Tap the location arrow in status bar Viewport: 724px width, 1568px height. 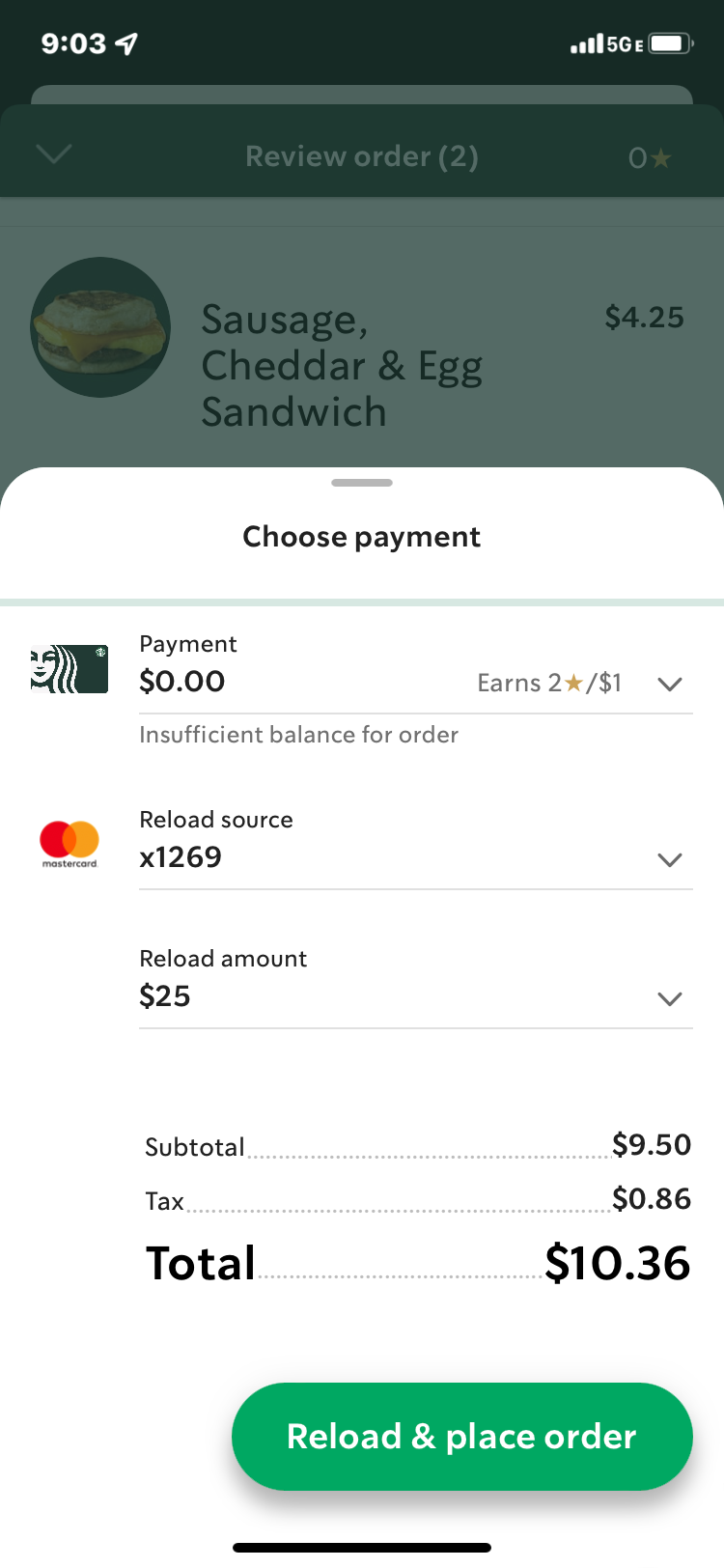coord(126,43)
